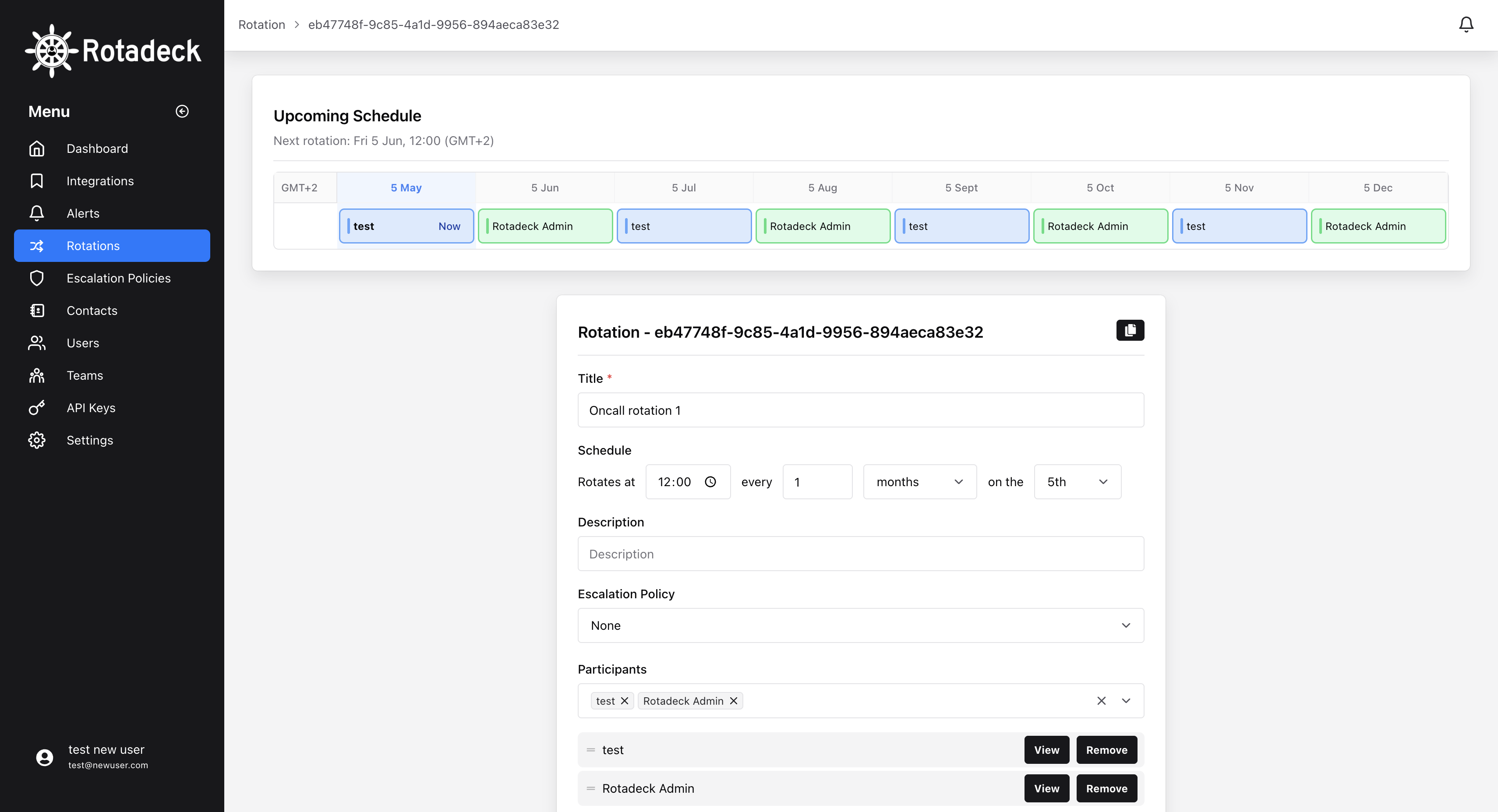Open the Teams page
Screen dimensions: 1498x812
[x=112, y=376]
